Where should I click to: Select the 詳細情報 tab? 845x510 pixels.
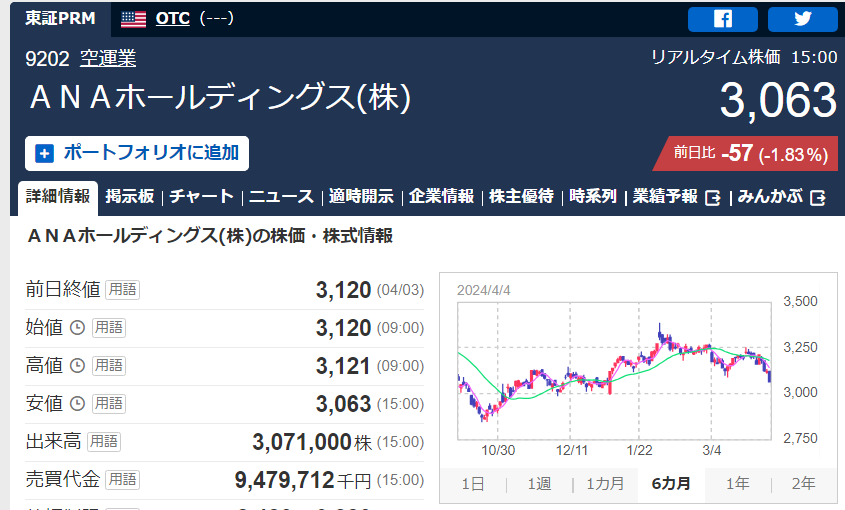coord(58,197)
